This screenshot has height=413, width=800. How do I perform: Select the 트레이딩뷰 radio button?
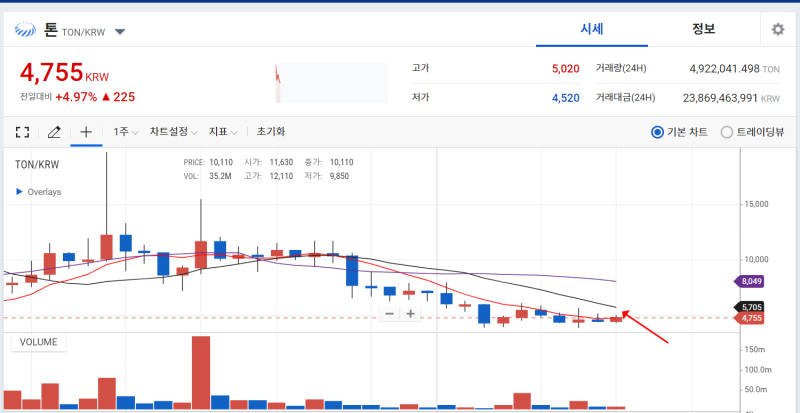[x=727, y=133]
